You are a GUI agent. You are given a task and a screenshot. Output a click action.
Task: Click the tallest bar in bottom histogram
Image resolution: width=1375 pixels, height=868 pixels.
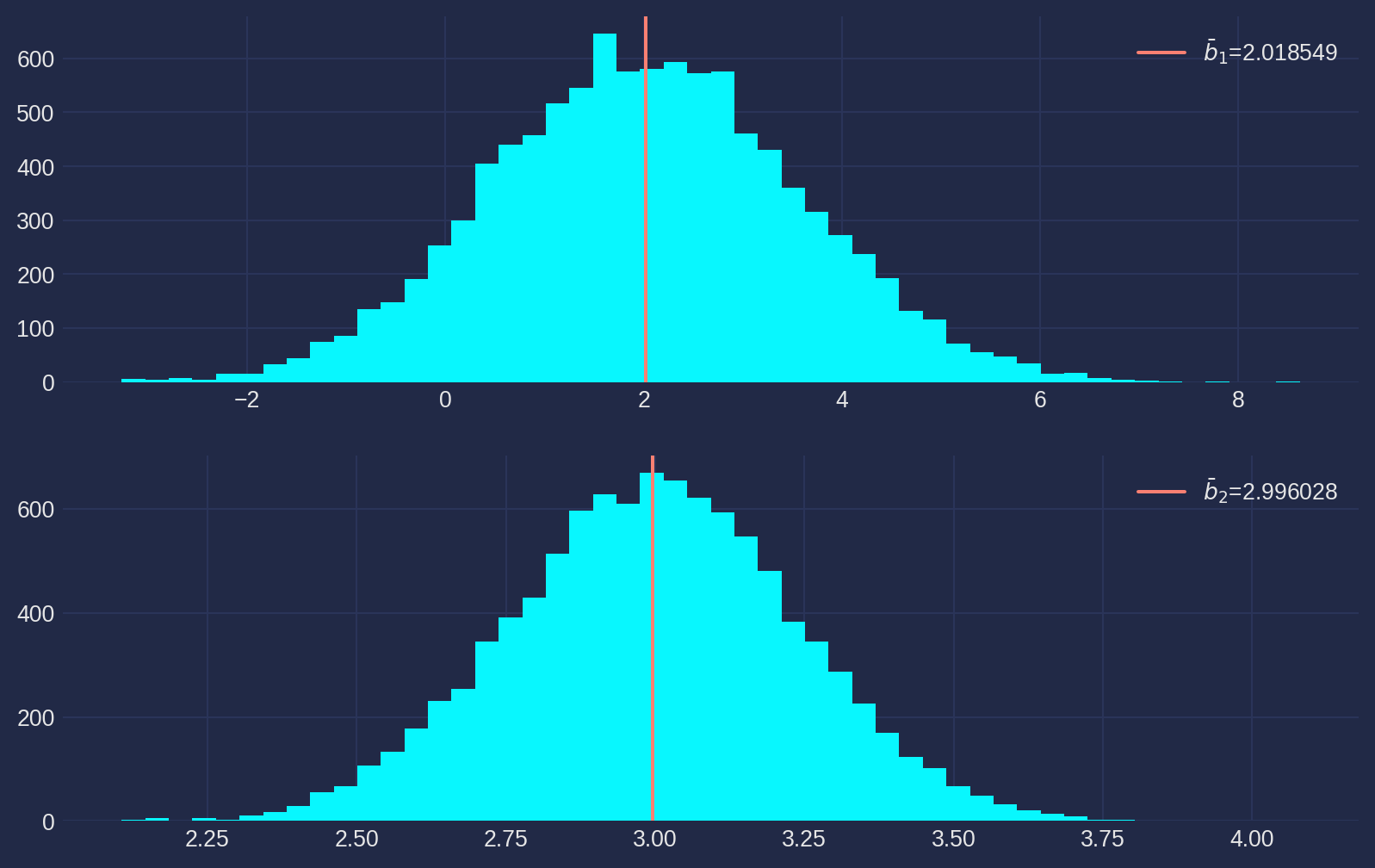point(652,647)
